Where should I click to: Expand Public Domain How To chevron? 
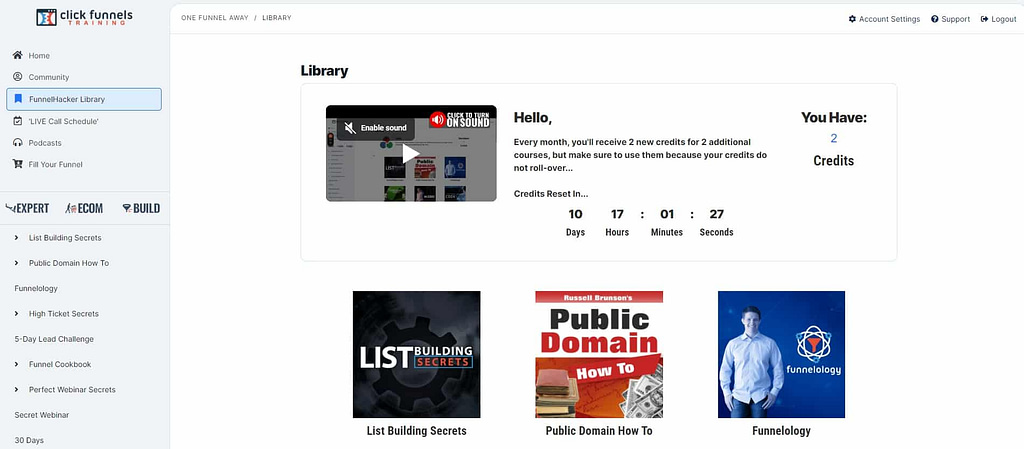click(x=16, y=263)
